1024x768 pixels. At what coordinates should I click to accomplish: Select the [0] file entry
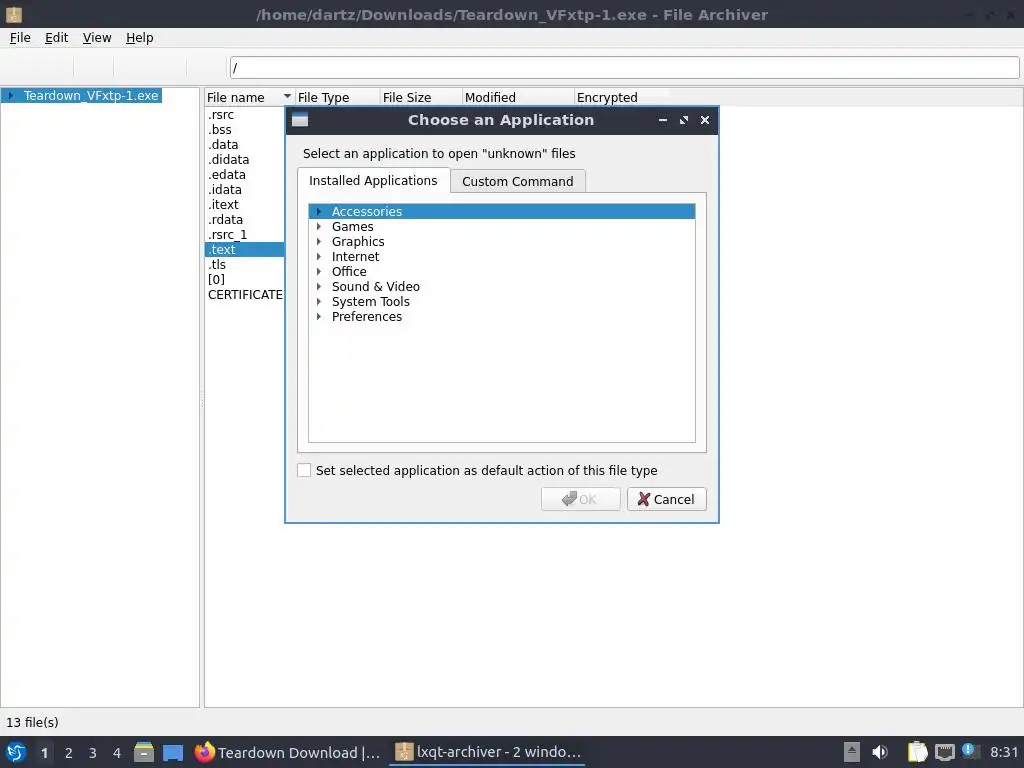point(216,280)
